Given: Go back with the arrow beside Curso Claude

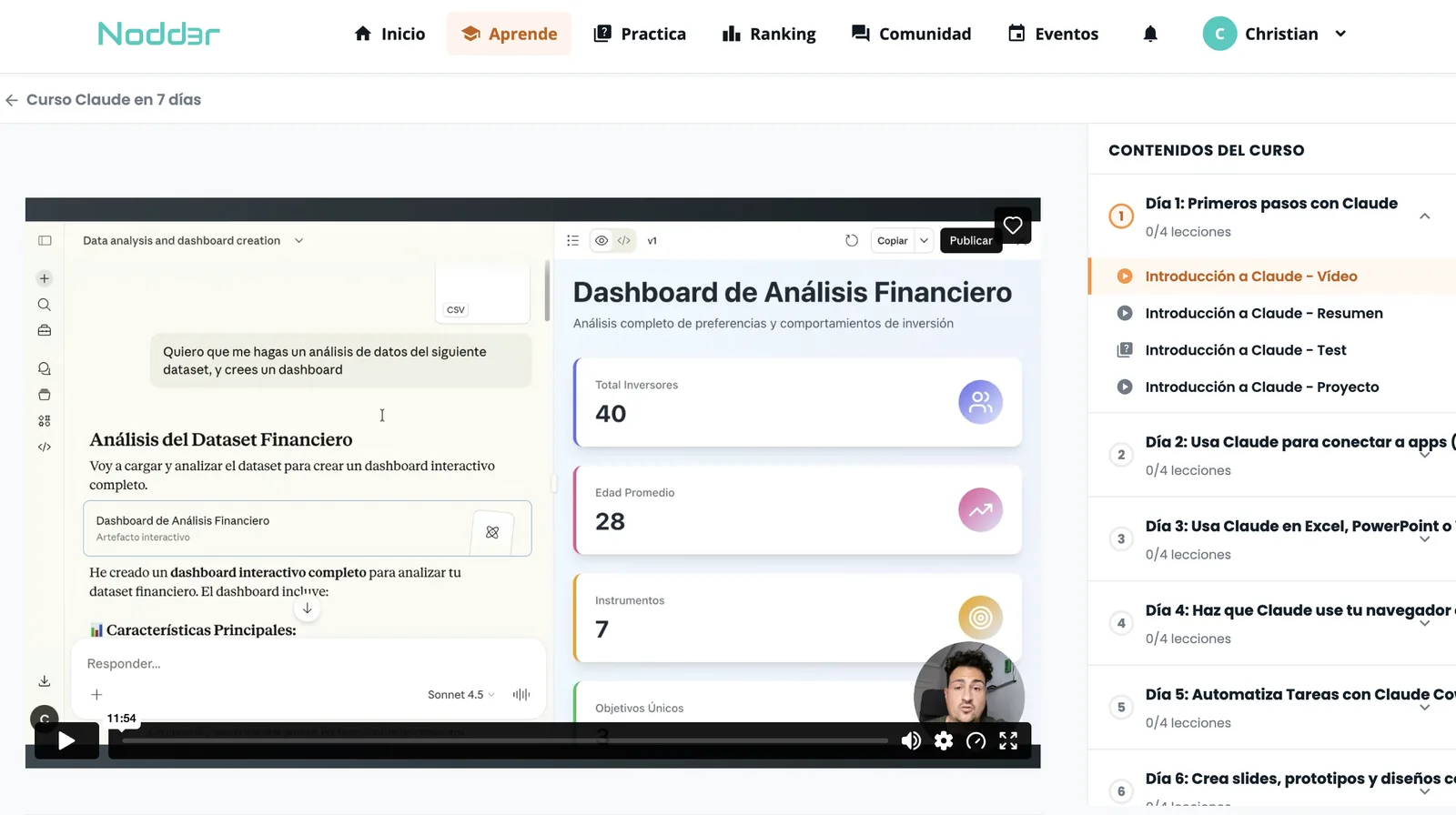Looking at the screenshot, I should (12, 100).
